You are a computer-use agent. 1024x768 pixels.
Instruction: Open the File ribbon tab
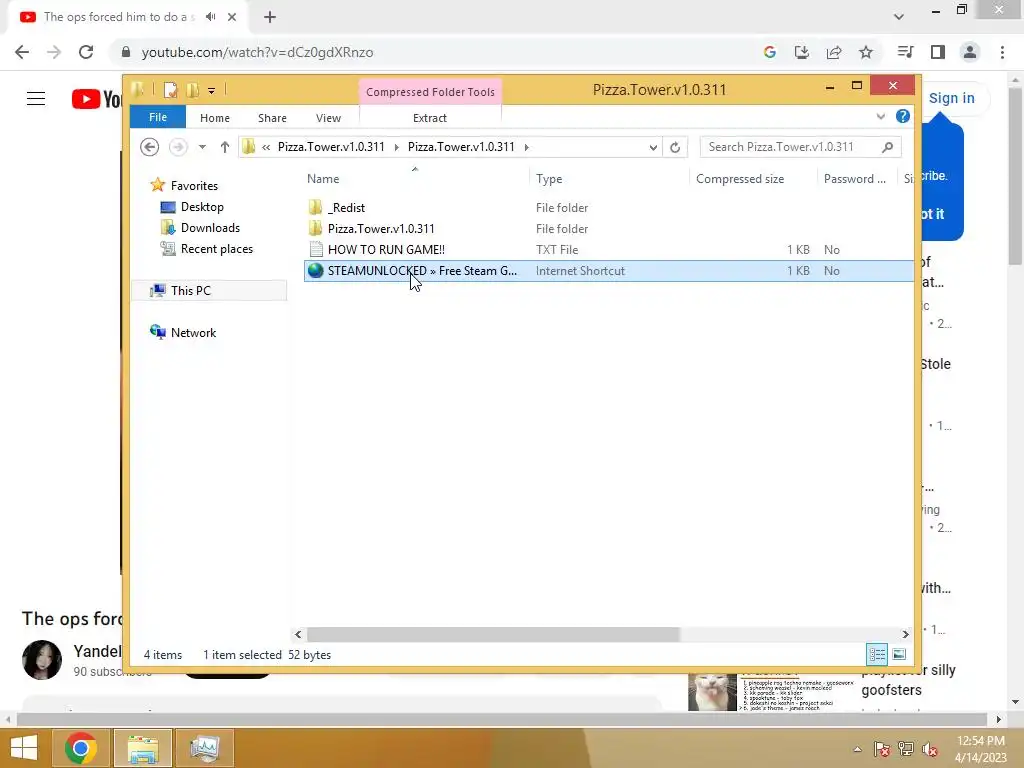(x=158, y=117)
